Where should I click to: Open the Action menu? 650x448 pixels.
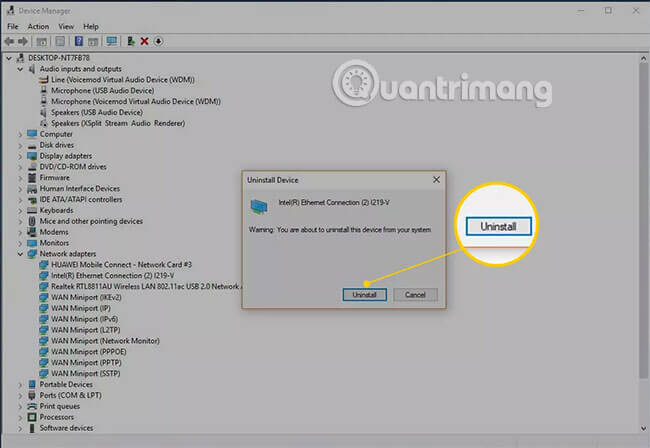click(x=38, y=27)
